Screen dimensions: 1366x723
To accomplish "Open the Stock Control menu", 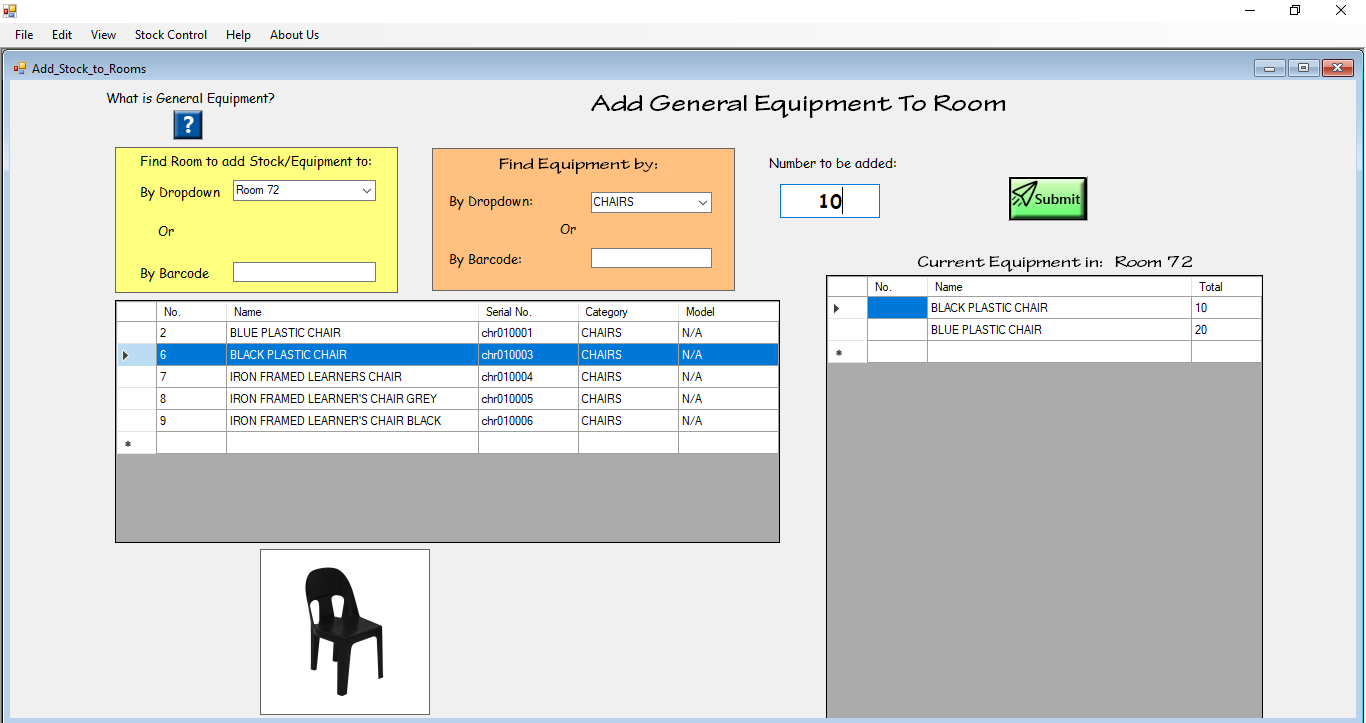I will pyautogui.click(x=170, y=35).
